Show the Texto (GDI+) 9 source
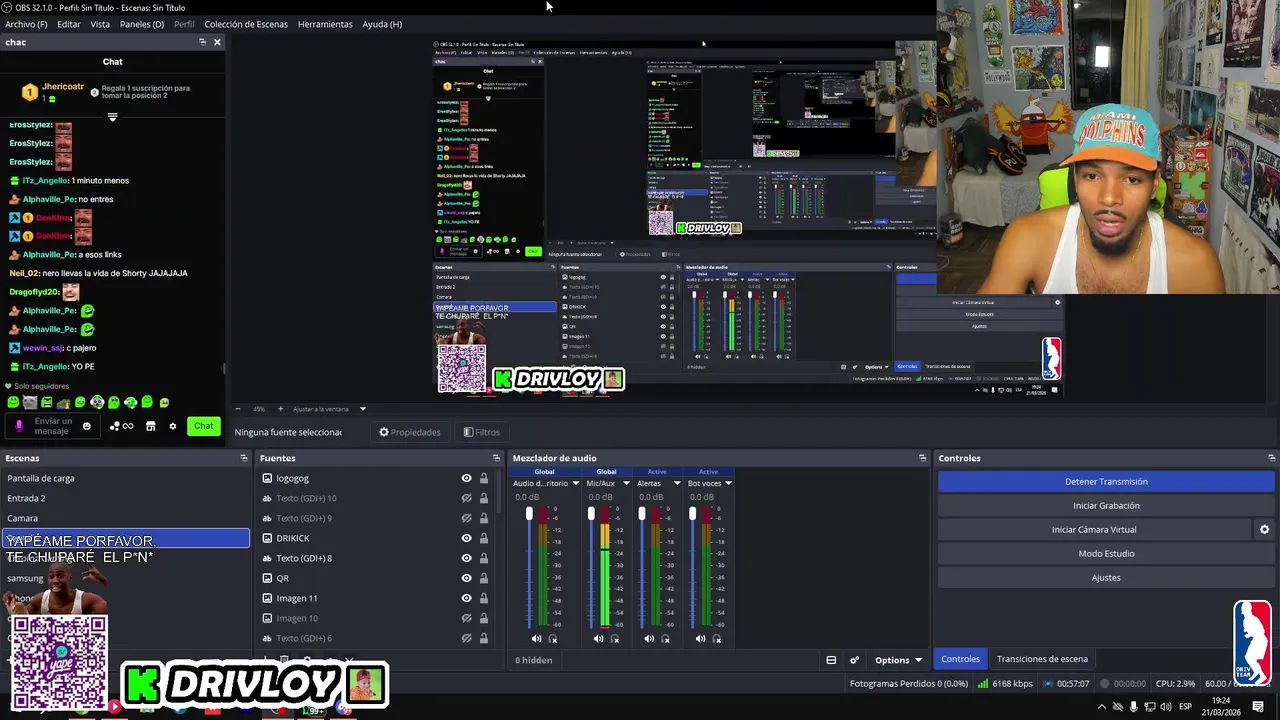 pos(466,518)
